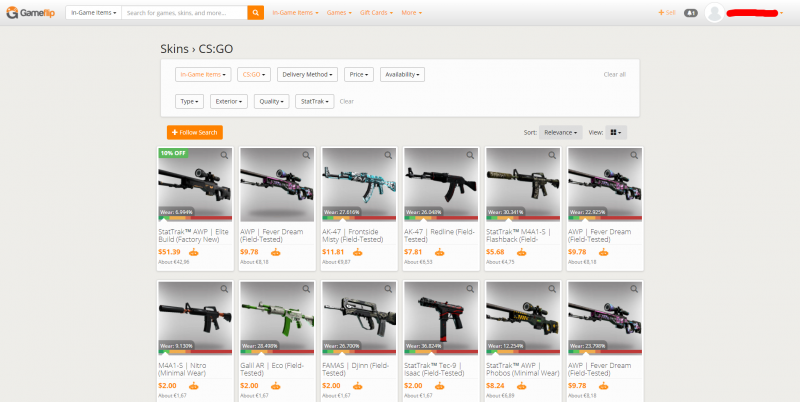Open the In-Game Items search category dropdown
This screenshot has height=402, width=800.
(x=93, y=13)
